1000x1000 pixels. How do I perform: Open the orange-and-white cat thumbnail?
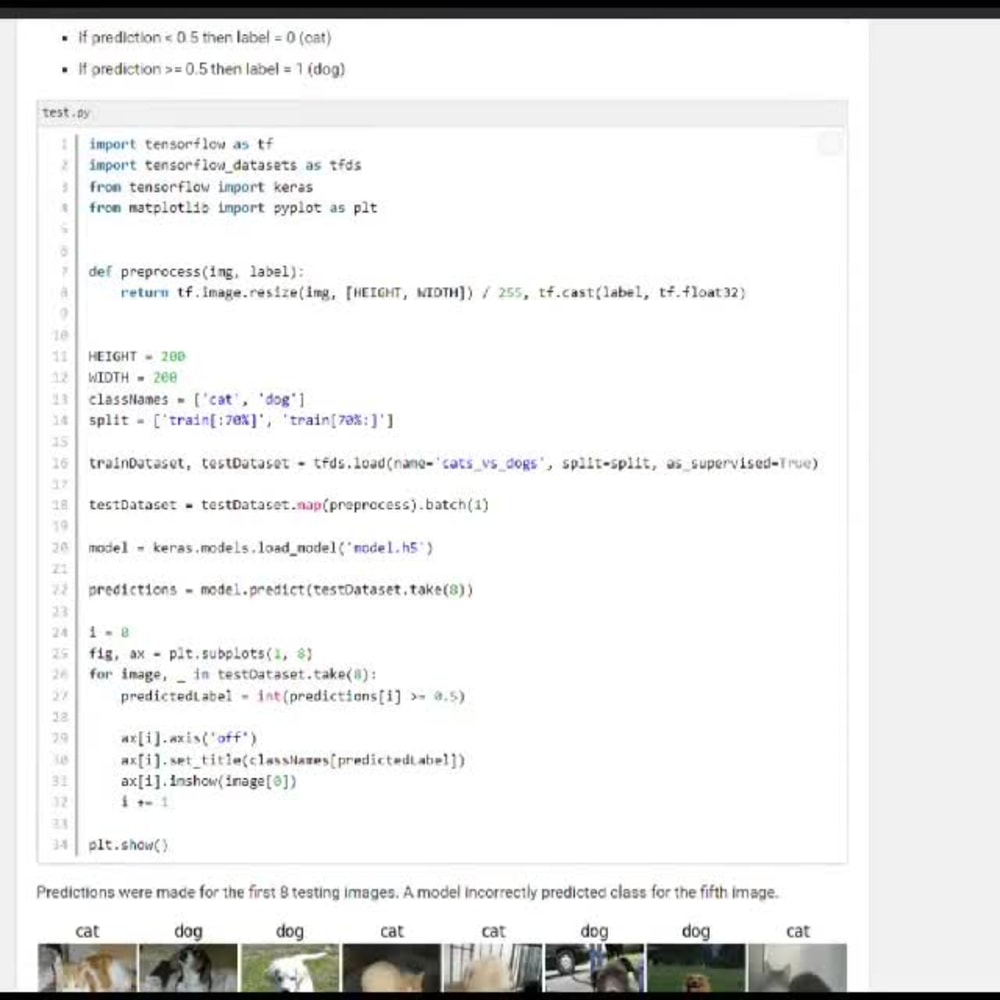click(87, 968)
